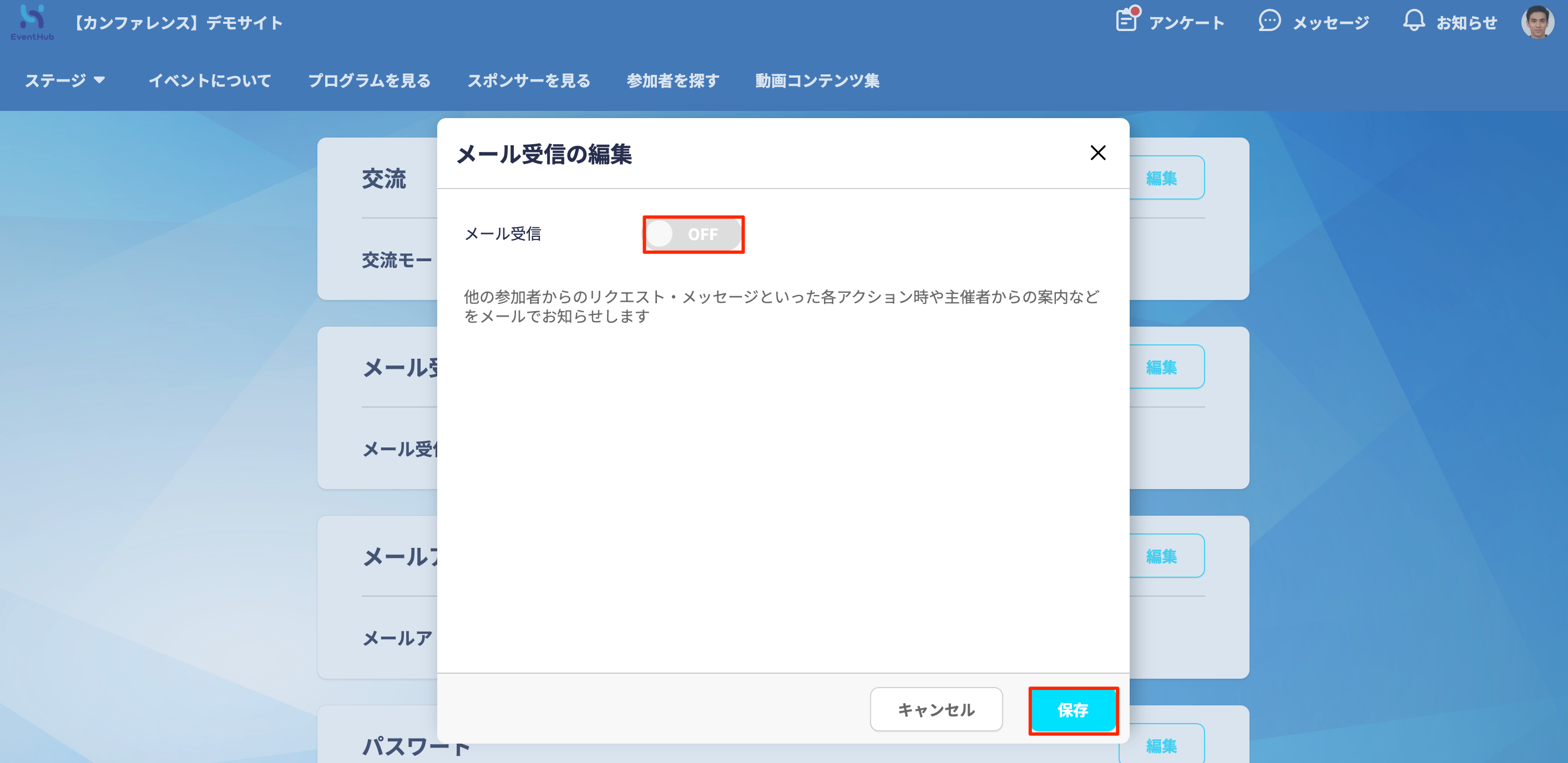This screenshot has width=1568, height=763.
Task: Go to スポンサーを見る
Action: [x=529, y=80]
